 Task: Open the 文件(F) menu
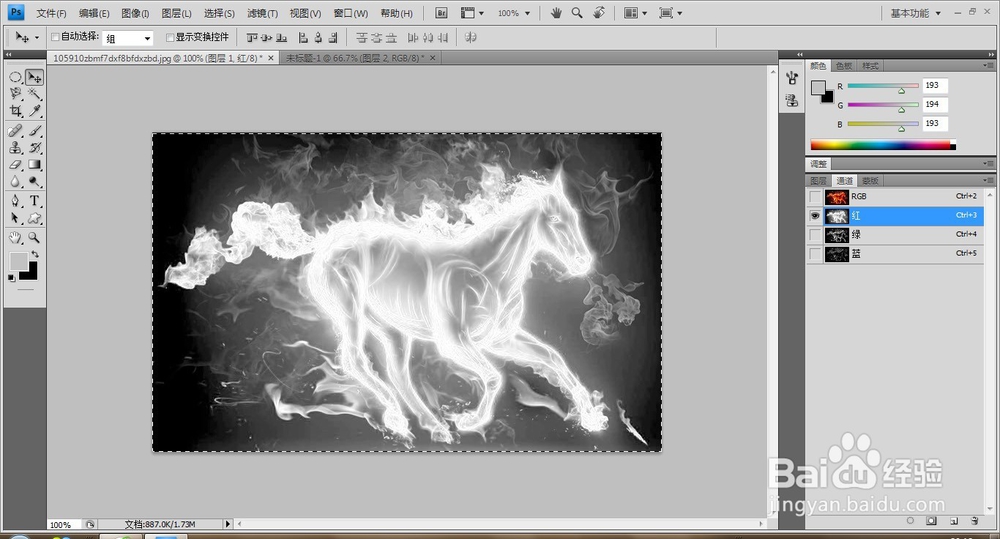coord(51,13)
